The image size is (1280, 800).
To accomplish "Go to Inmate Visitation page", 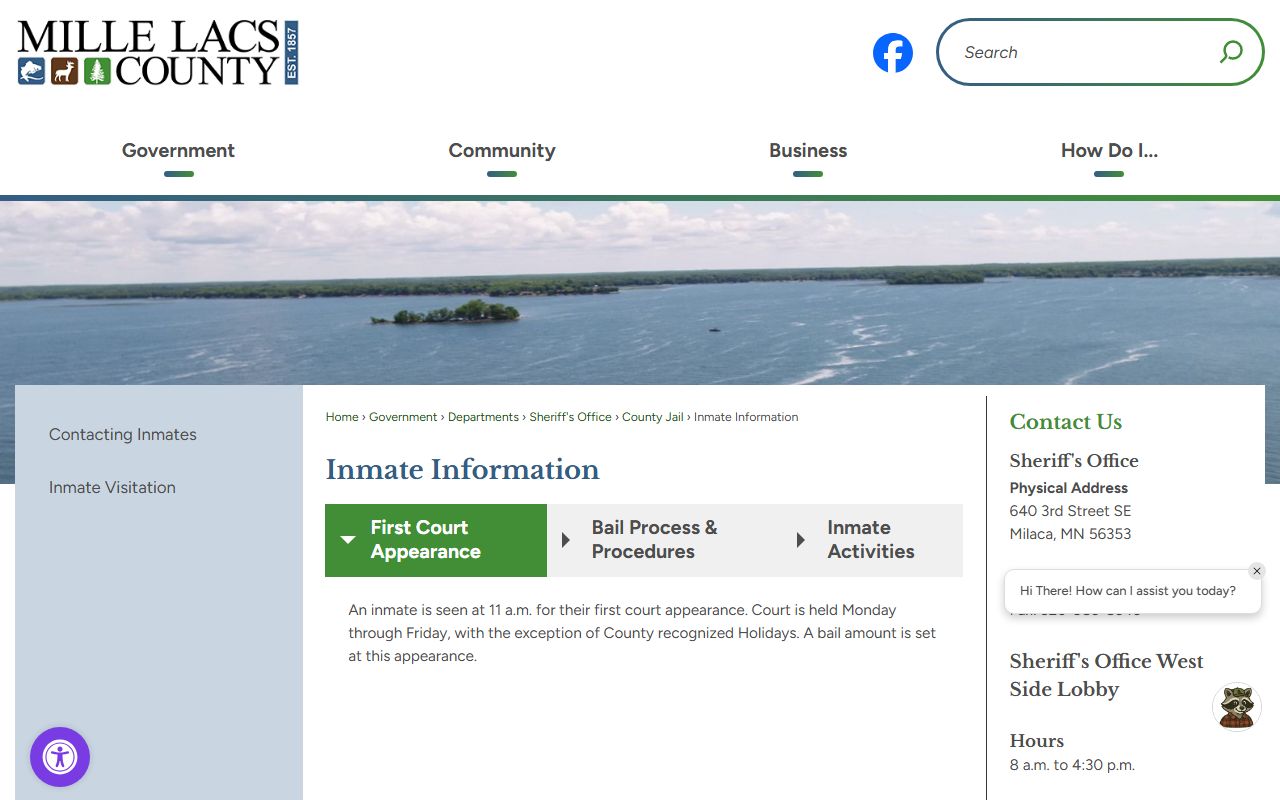I will [112, 488].
